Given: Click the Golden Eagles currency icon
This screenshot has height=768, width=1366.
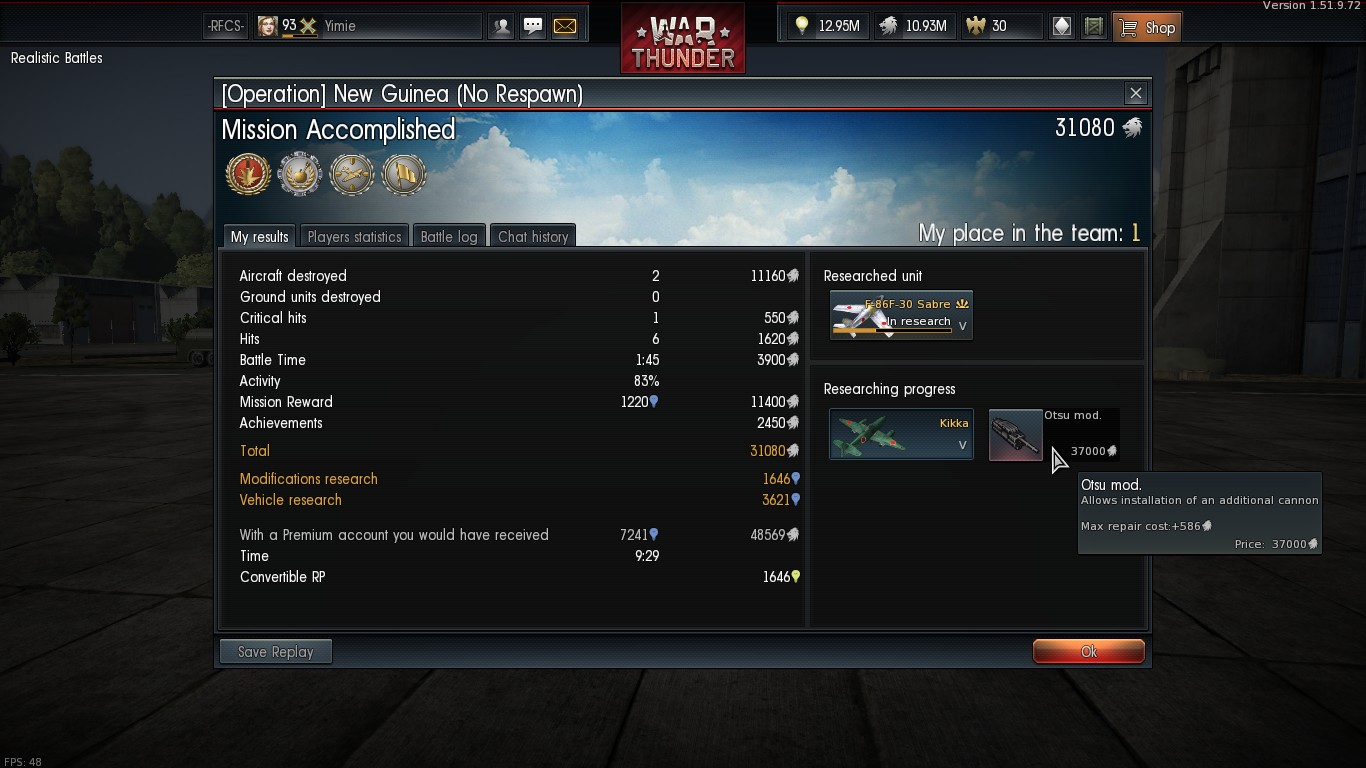Looking at the screenshot, I should pyautogui.click(x=975, y=27).
